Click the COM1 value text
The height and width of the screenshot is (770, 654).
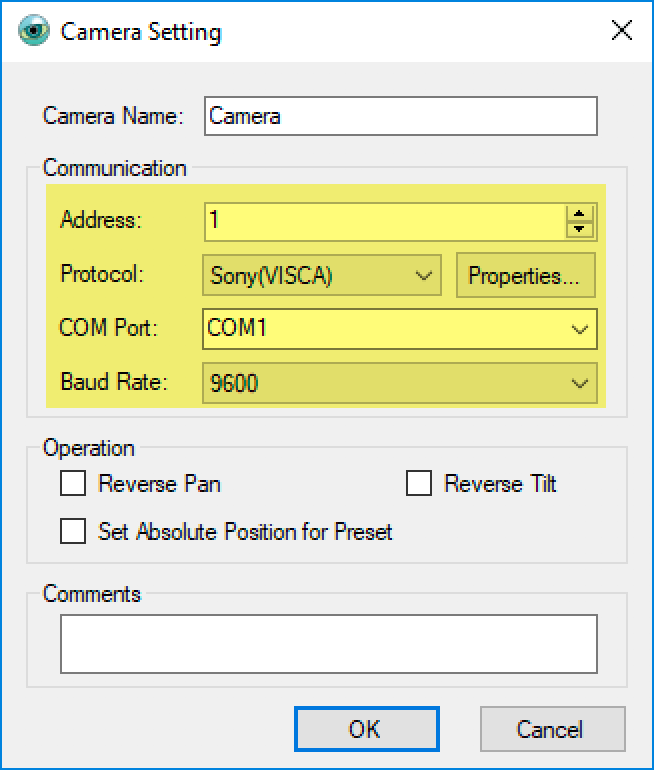pos(237,328)
